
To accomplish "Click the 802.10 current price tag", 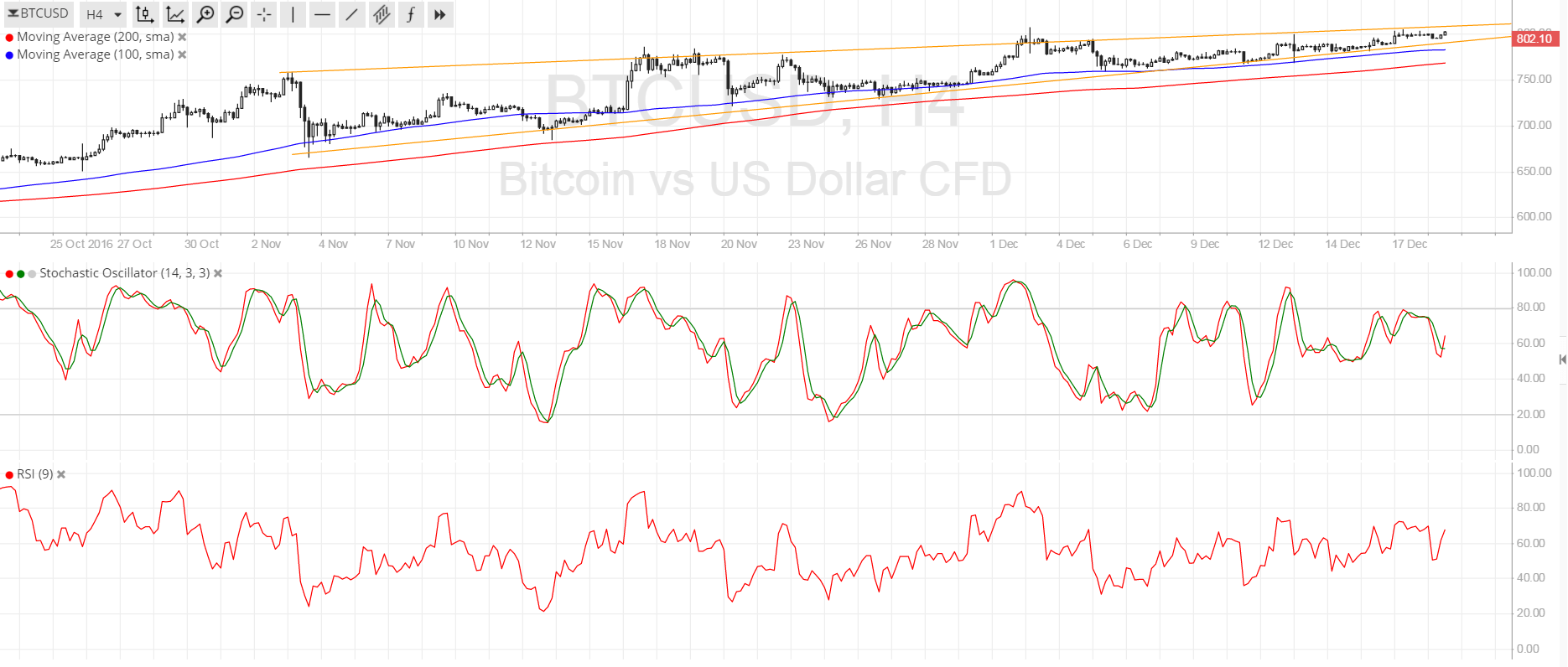I will pyautogui.click(x=1534, y=39).
